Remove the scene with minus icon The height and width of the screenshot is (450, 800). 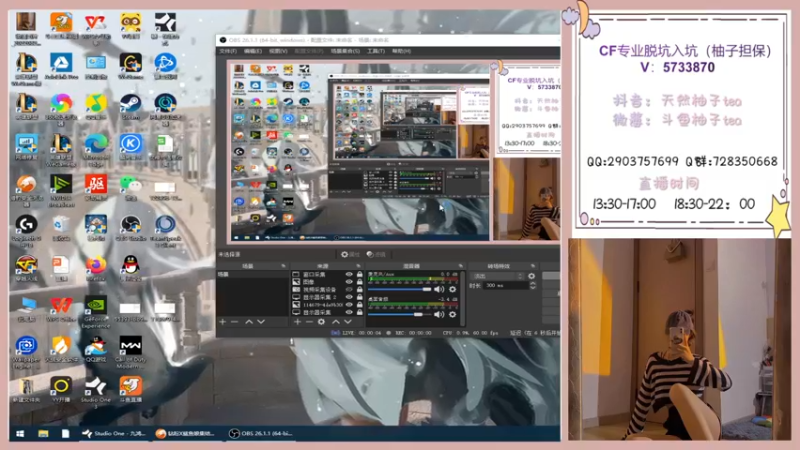[x=234, y=322]
